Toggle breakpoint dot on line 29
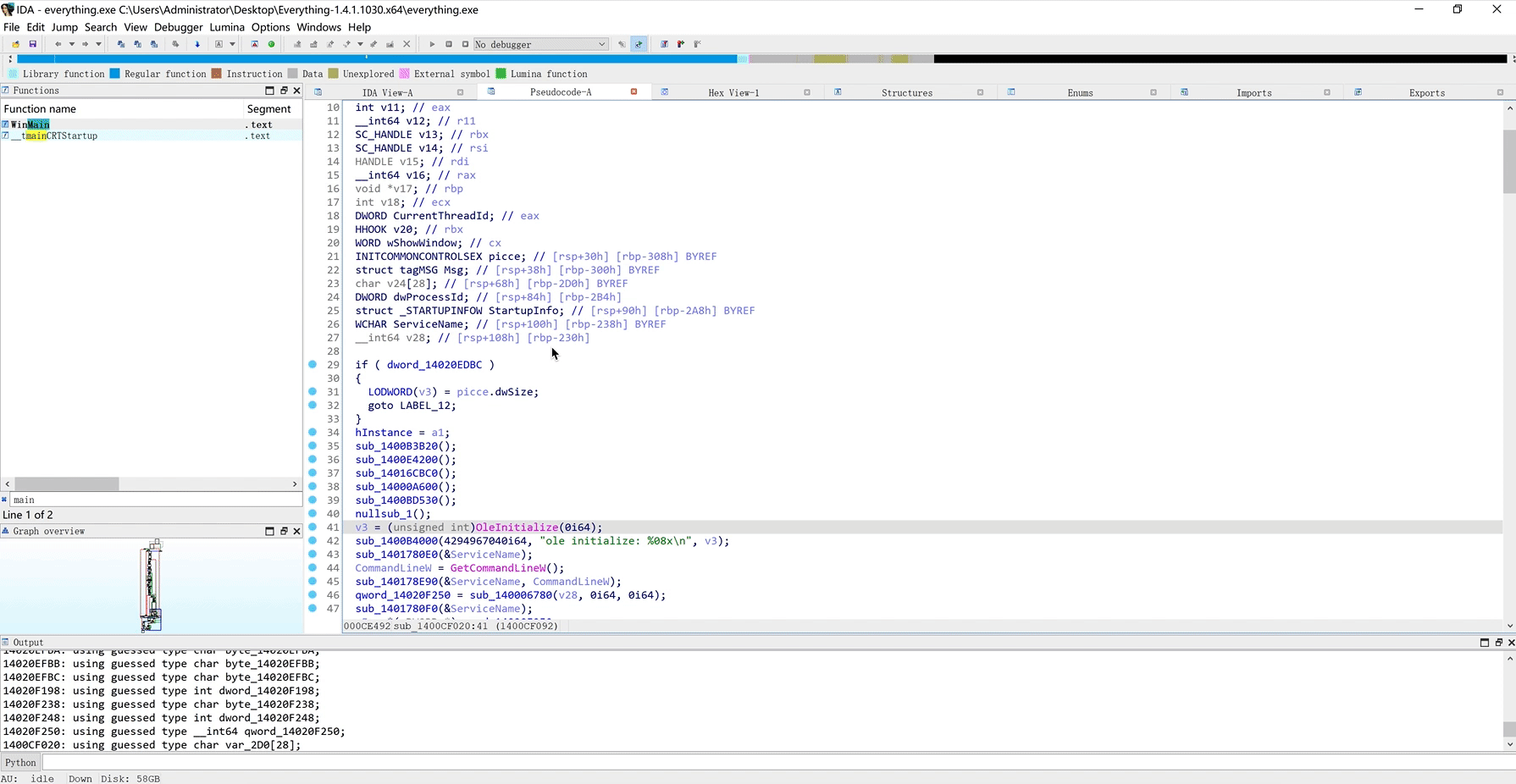The width and height of the screenshot is (1516, 784). tap(313, 365)
